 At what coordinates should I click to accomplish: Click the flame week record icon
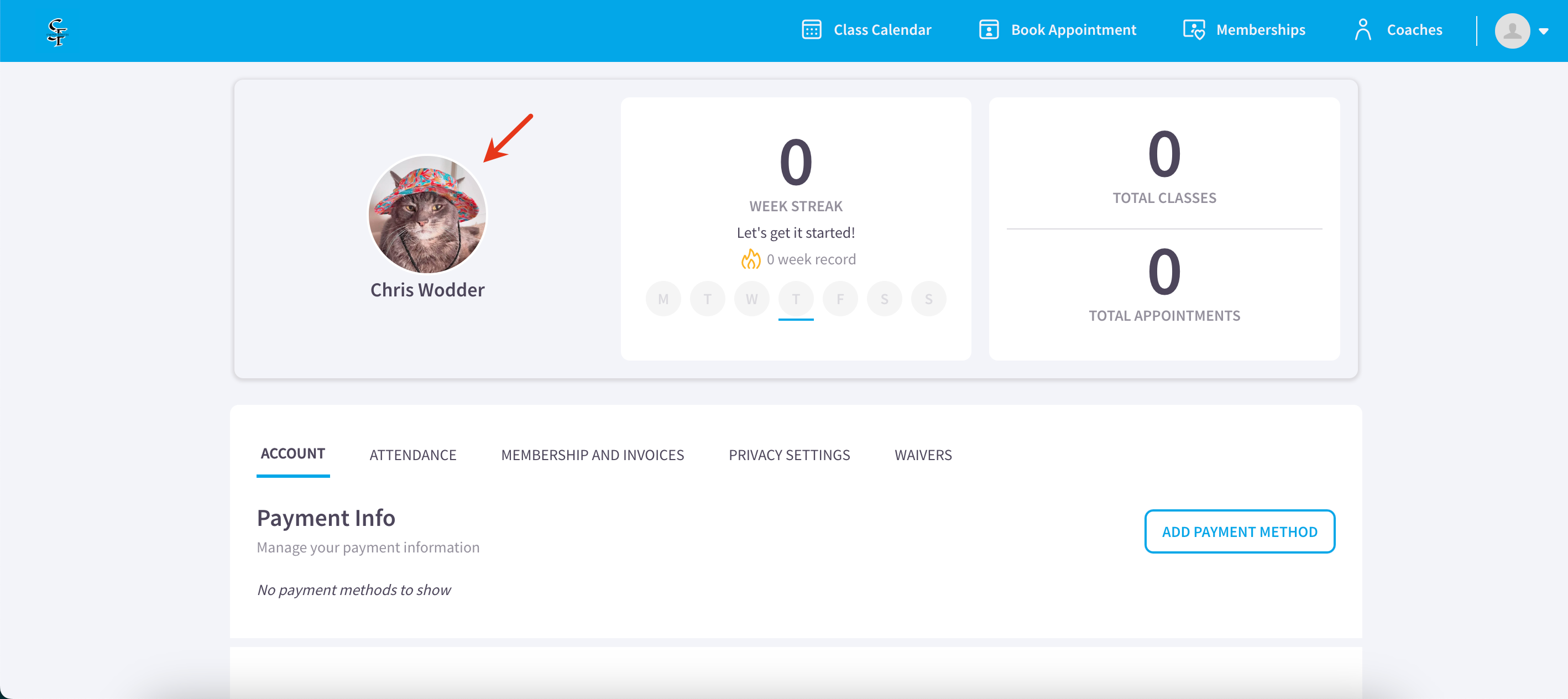click(x=750, y=259)
